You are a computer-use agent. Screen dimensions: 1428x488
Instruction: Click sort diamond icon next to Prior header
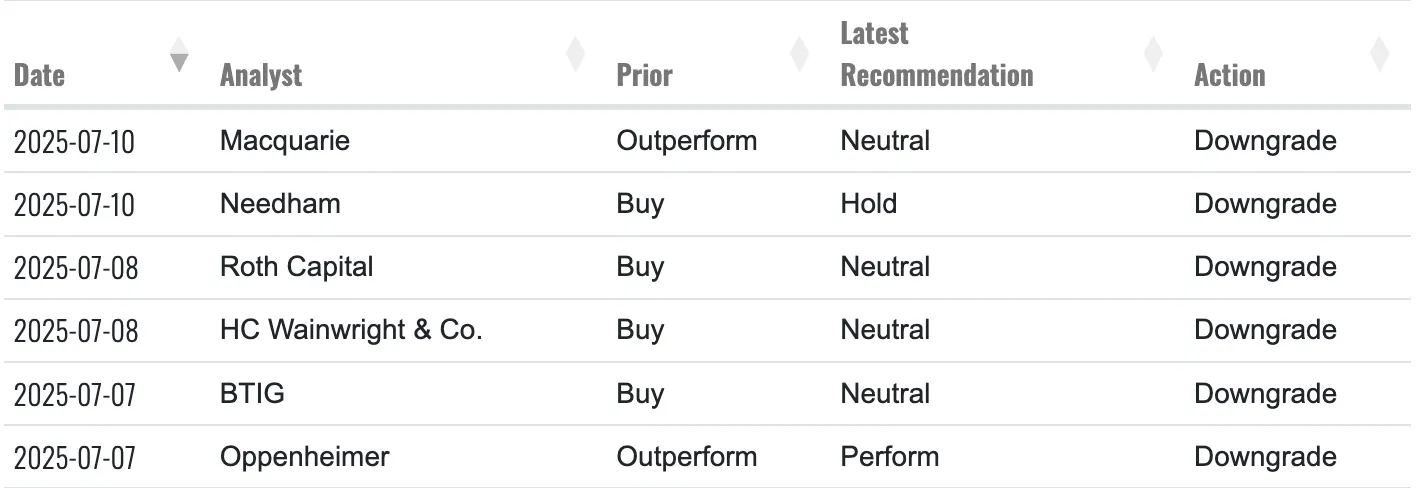(x=799, y=54)
